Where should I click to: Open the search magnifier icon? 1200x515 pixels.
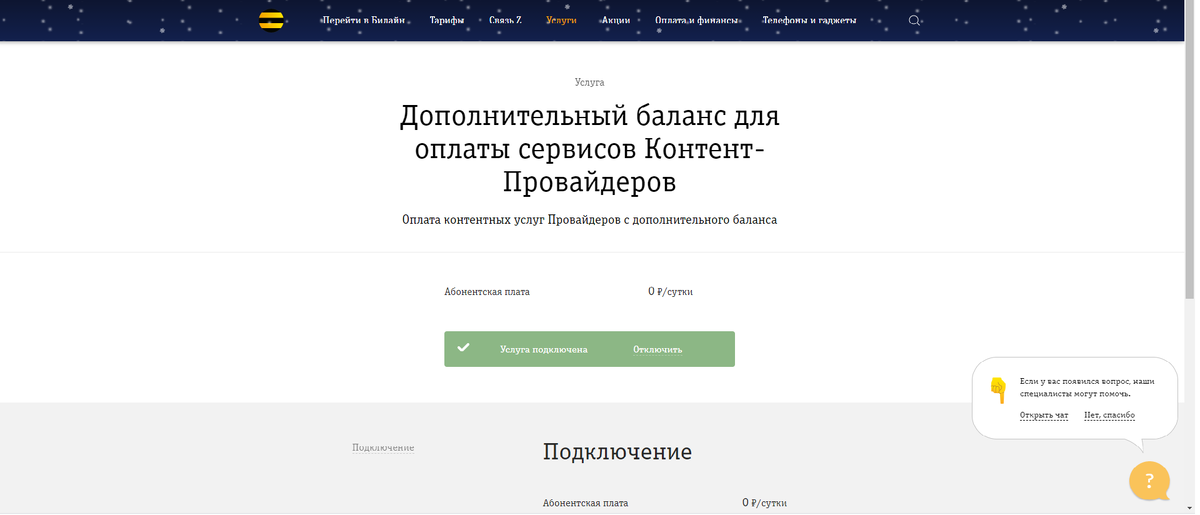click(x=914, y=21)
